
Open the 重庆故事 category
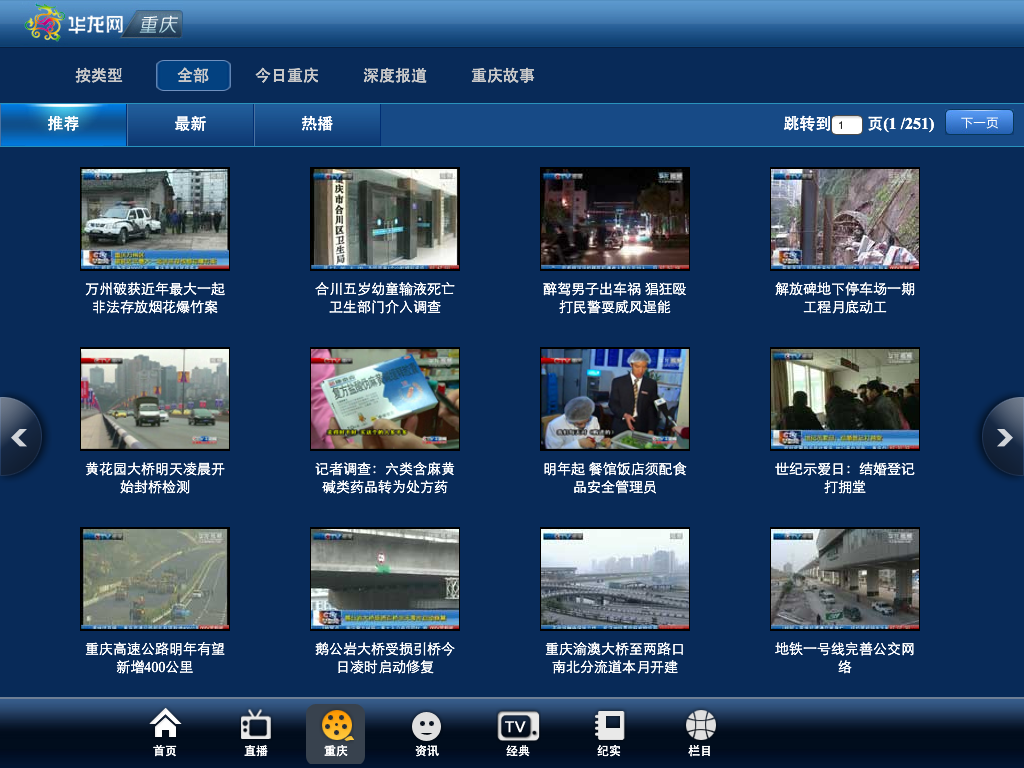(x=503, y=76)
